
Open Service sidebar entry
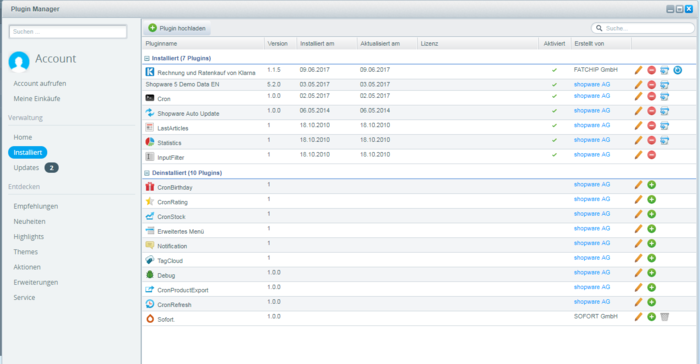[x=24, y=297]
